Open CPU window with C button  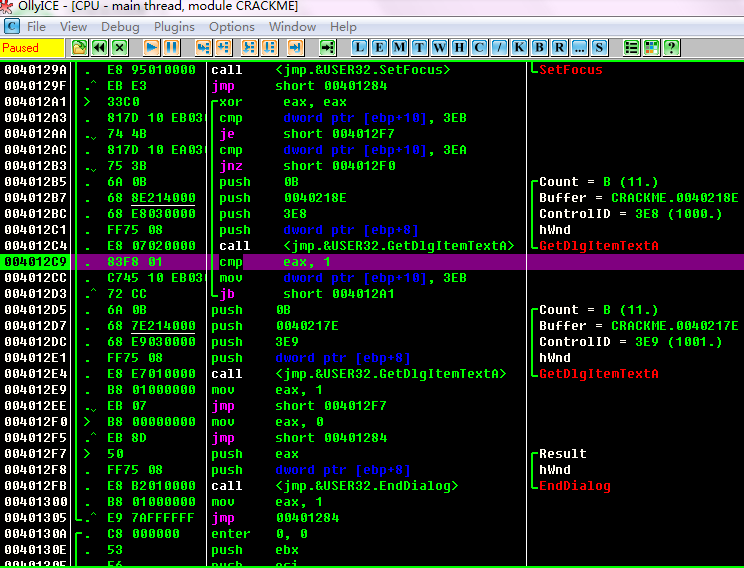(479, 47)
